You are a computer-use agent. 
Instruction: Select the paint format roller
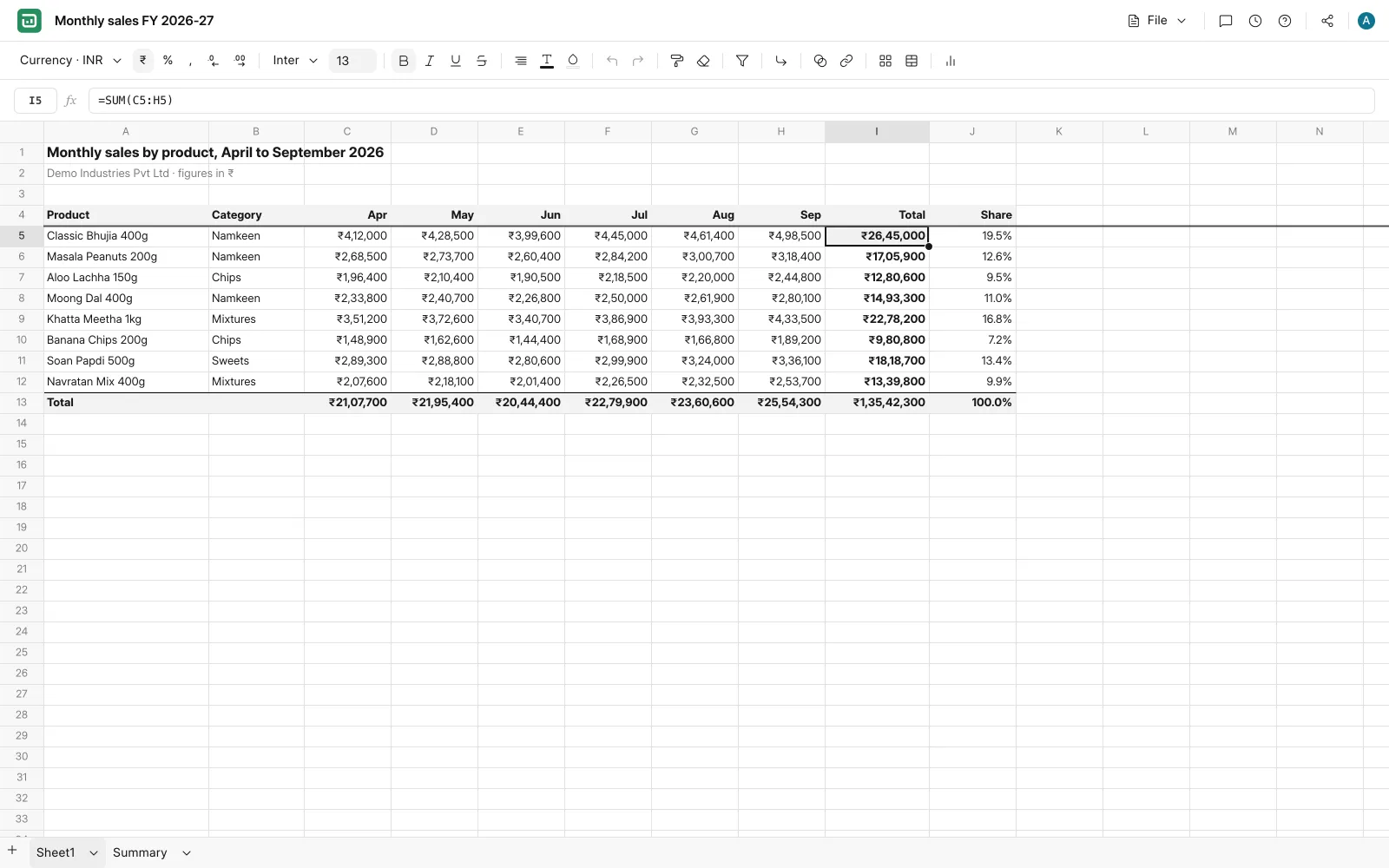pyautogui.click(x=677, y=61)
